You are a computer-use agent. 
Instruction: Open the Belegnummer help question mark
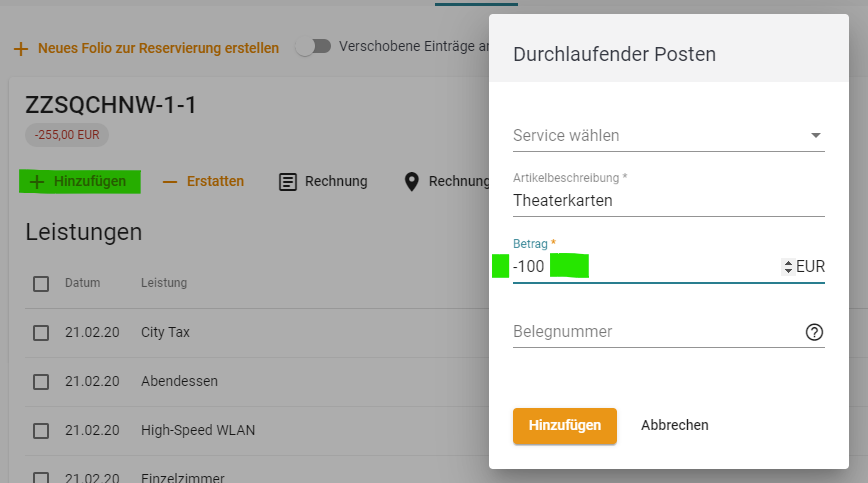(x=814, y=332)
